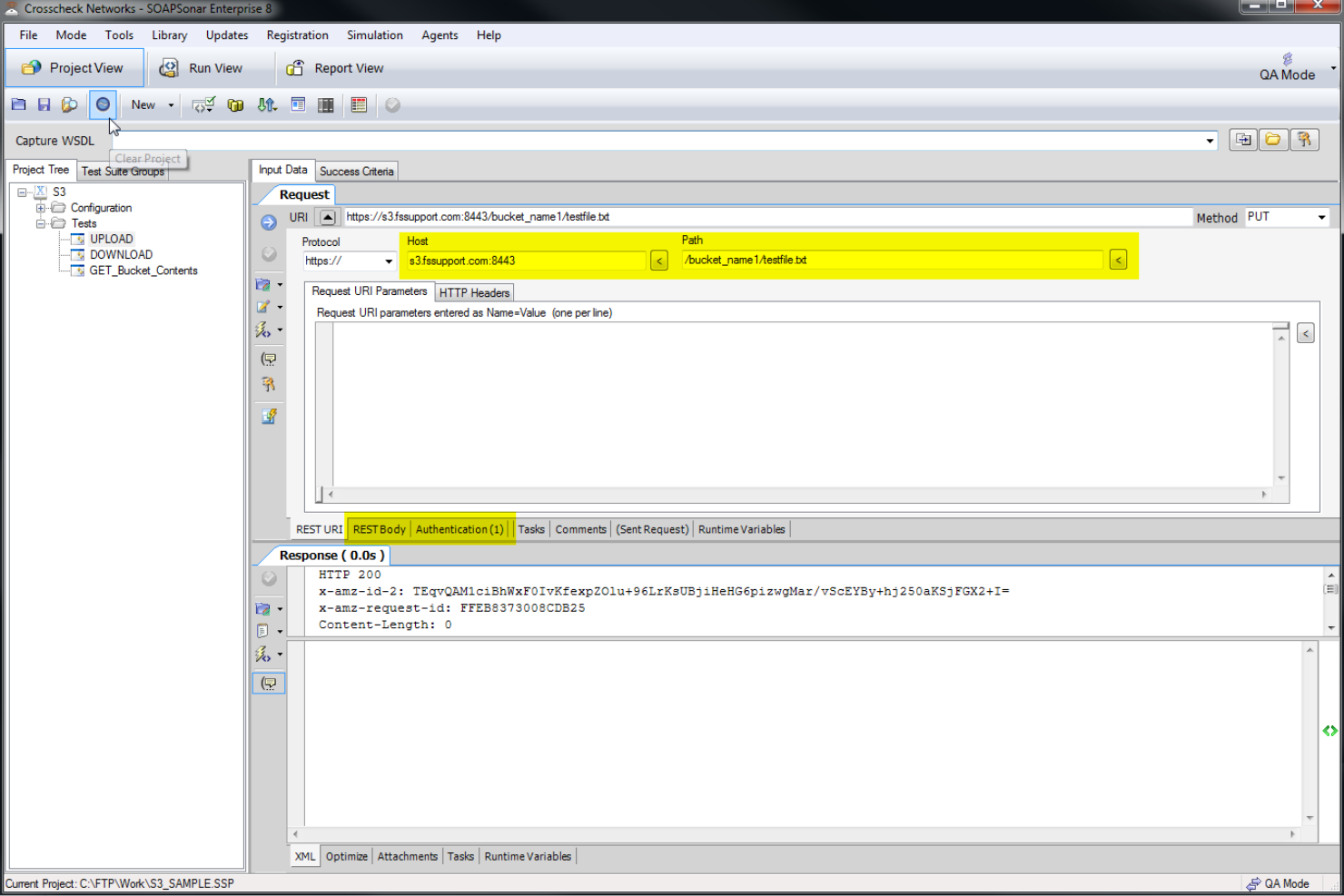
Task: Send request with blue arrow icon
Action: tap(269, 222)
